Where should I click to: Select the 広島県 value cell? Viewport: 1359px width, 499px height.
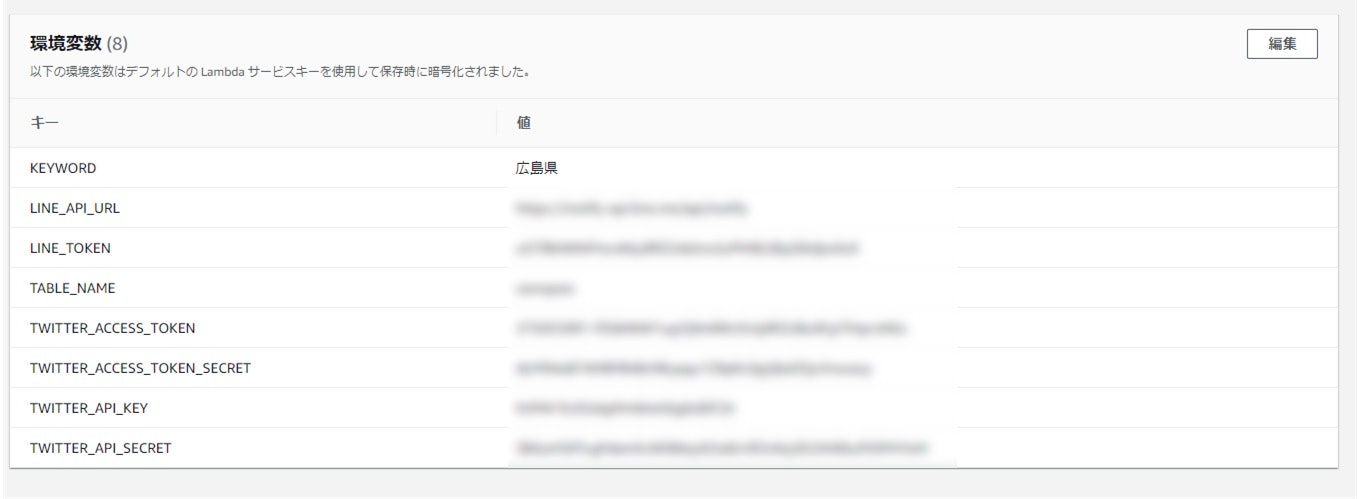(x=537, y=168)
